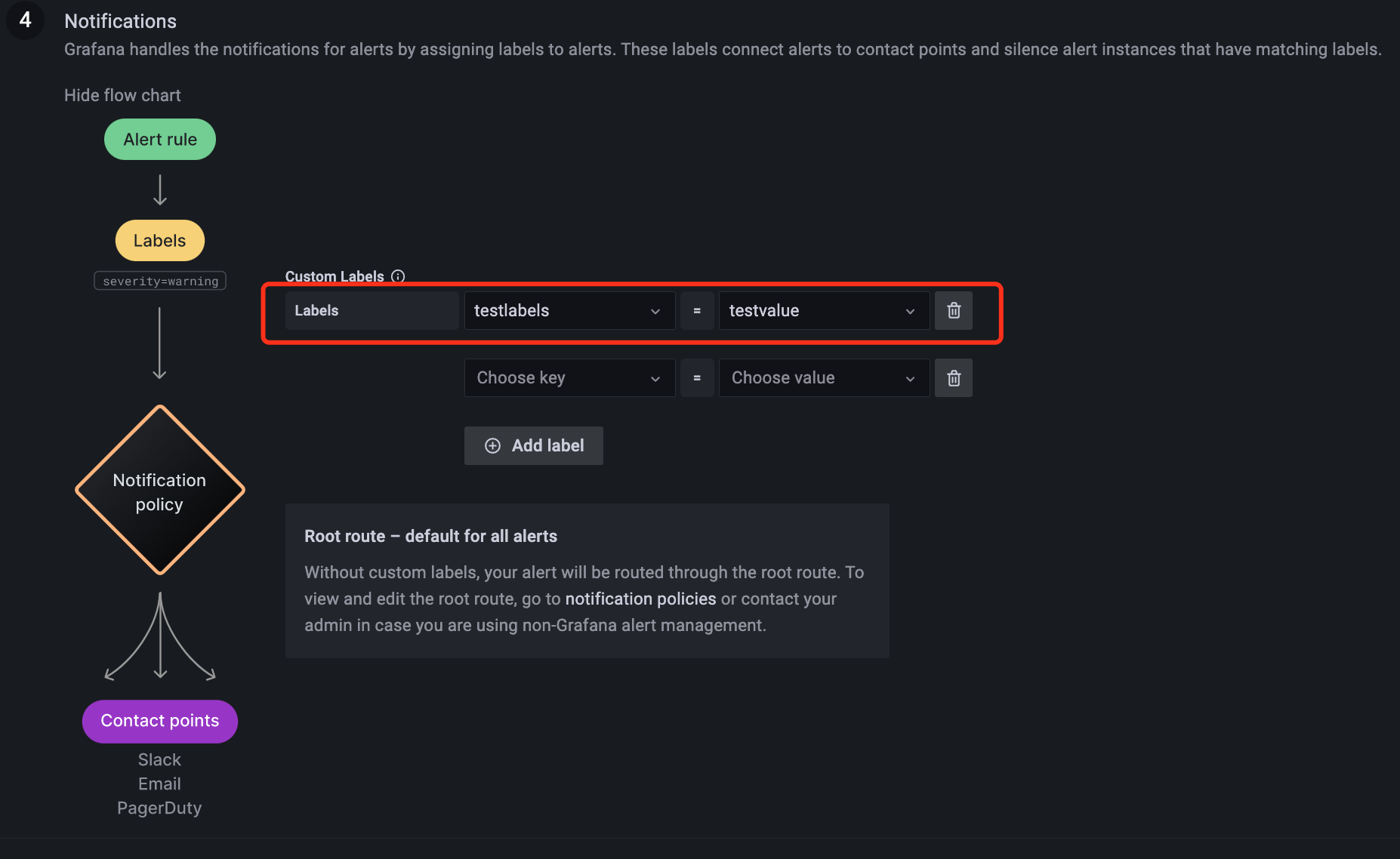Viewport: 1400px width, 859px height.
Task: Click the Notification policy diamond
Action: coord(159,491)
